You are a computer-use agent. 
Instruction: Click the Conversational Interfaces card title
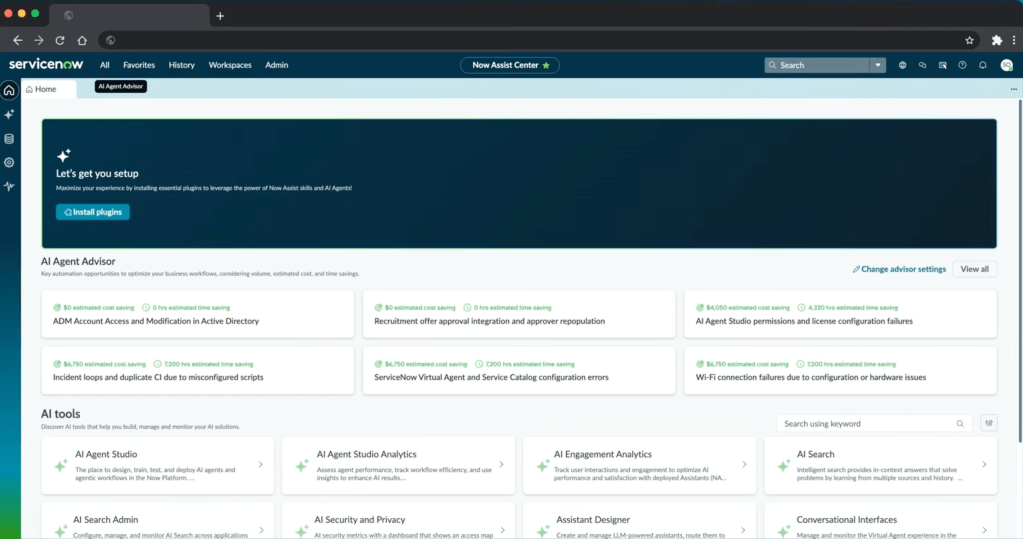click(x=847, y=519)
